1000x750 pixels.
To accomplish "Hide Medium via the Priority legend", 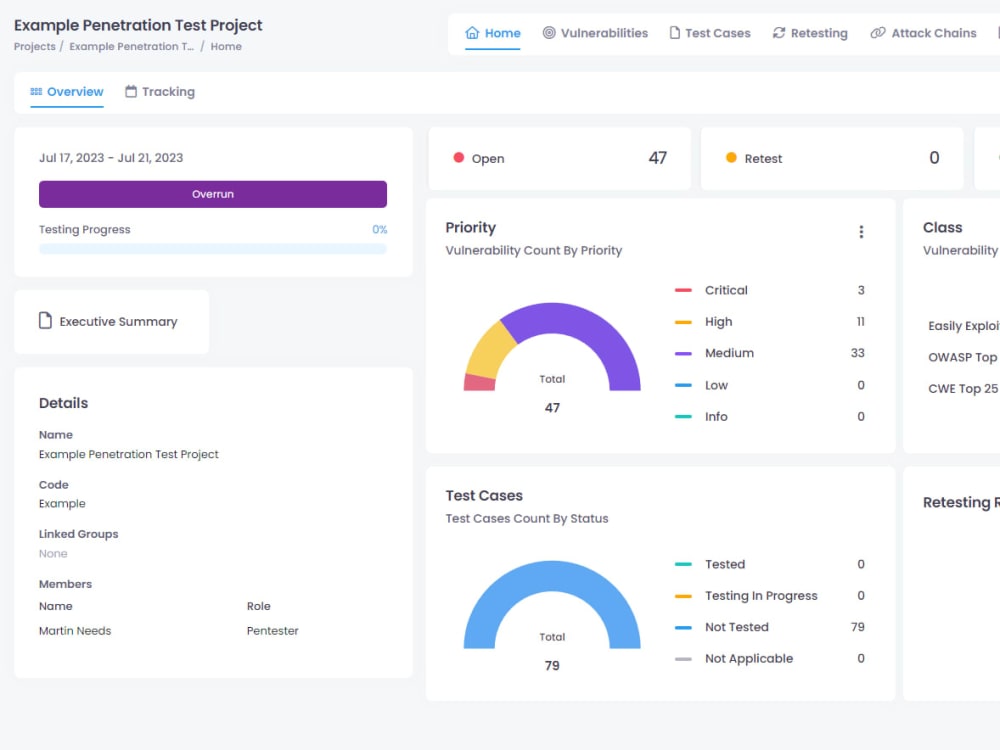I will coord(729,353).
